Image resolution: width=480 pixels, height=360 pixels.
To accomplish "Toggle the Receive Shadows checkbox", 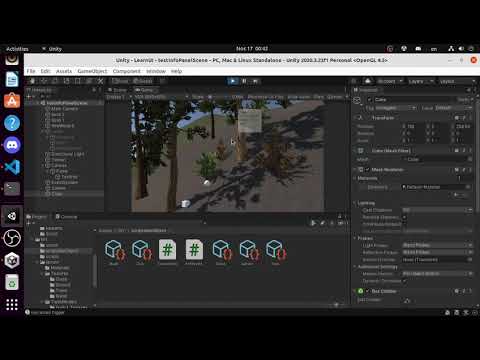I will tap(404, 217).
